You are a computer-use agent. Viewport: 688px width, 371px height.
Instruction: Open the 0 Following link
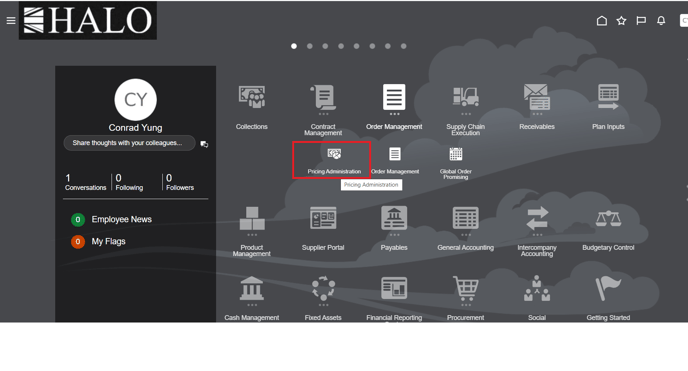tap(129, 182)
